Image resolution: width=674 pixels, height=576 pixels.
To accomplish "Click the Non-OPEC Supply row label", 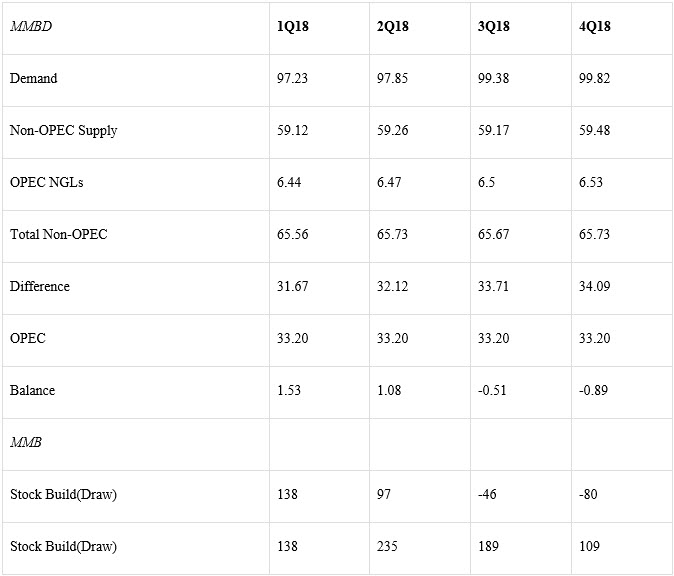I will 63,130.
